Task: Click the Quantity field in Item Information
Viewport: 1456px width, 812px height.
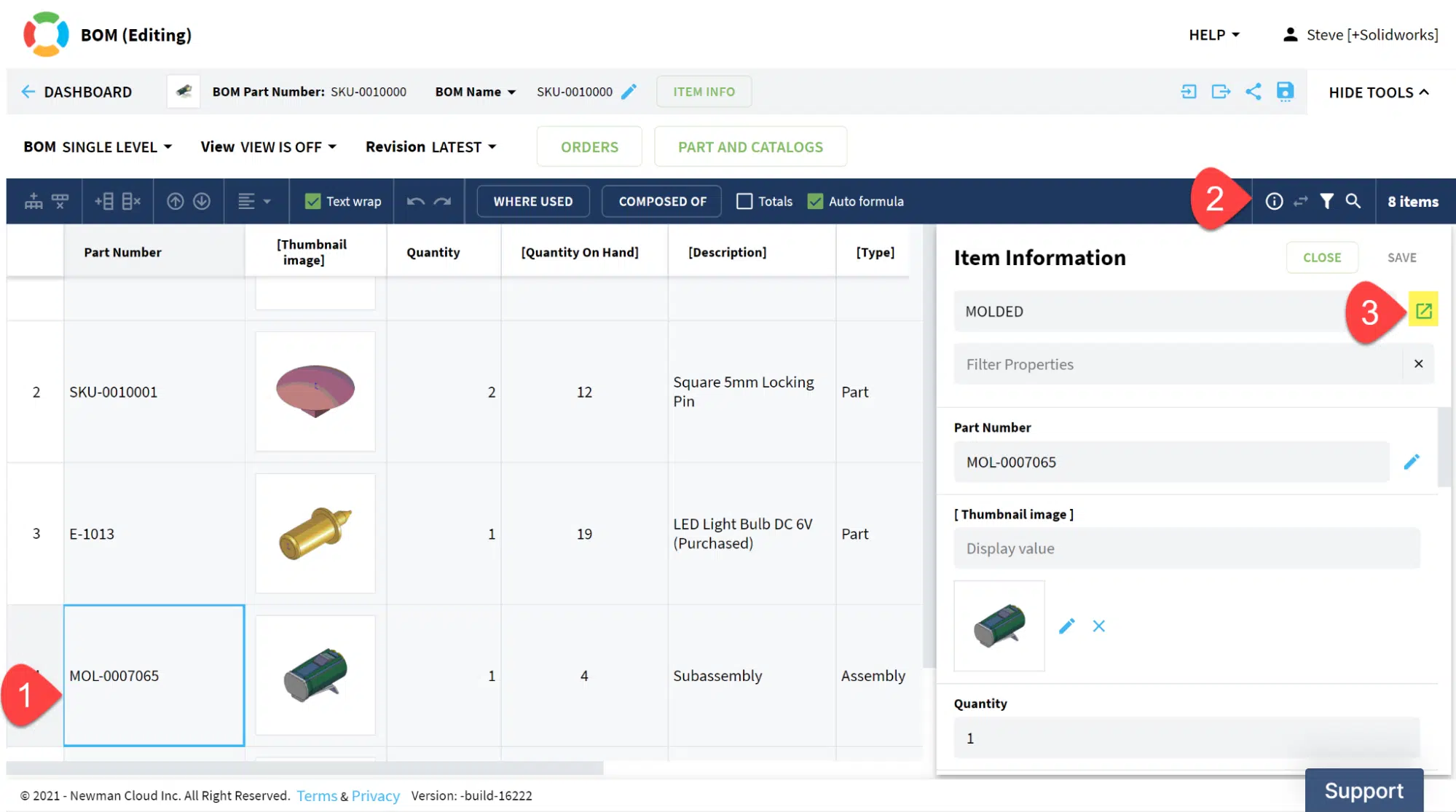Action: [x=1187, y=738]
